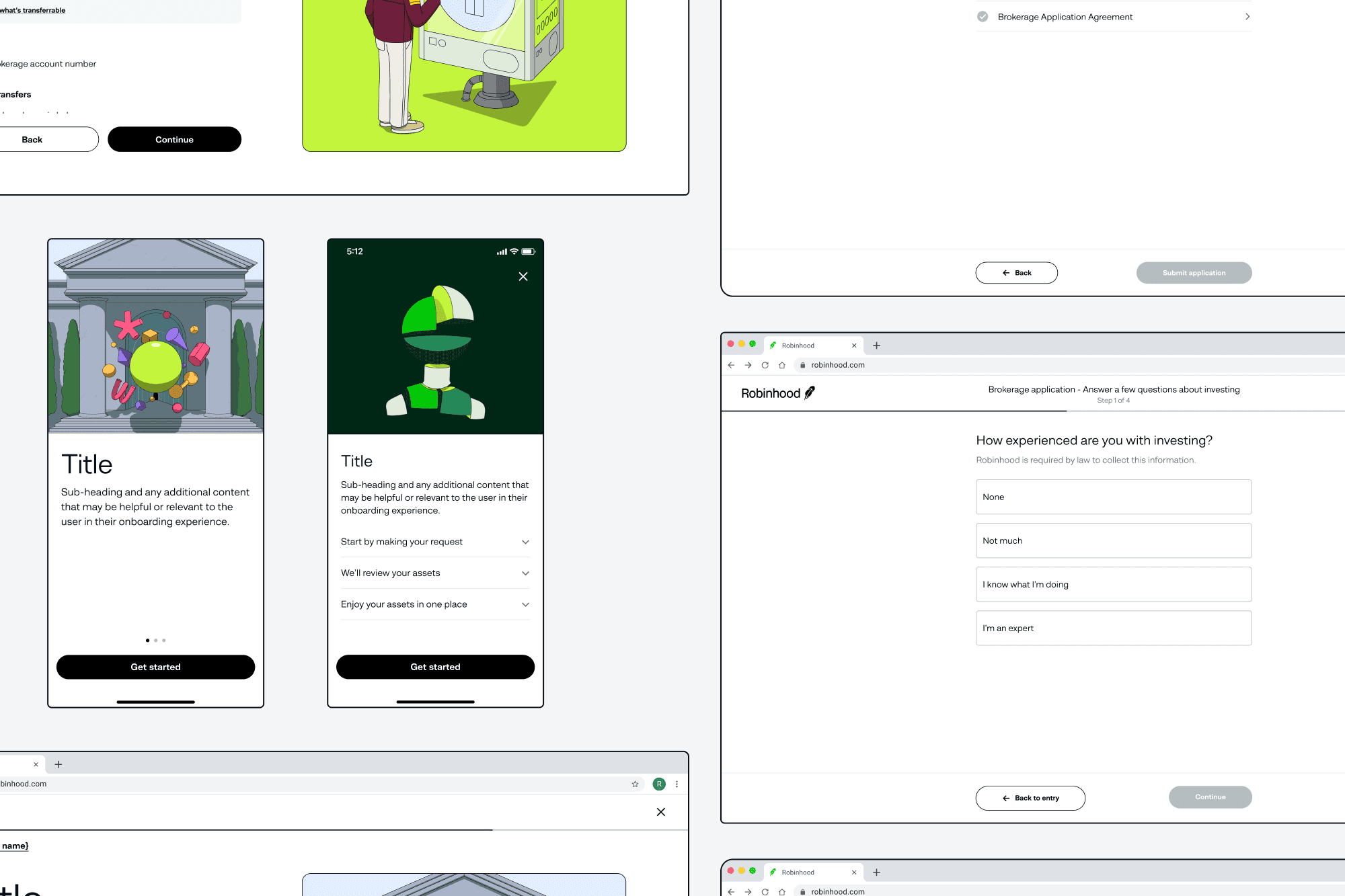
Task: Click home icon in bottom-right browser window
Action: point(781,891)
